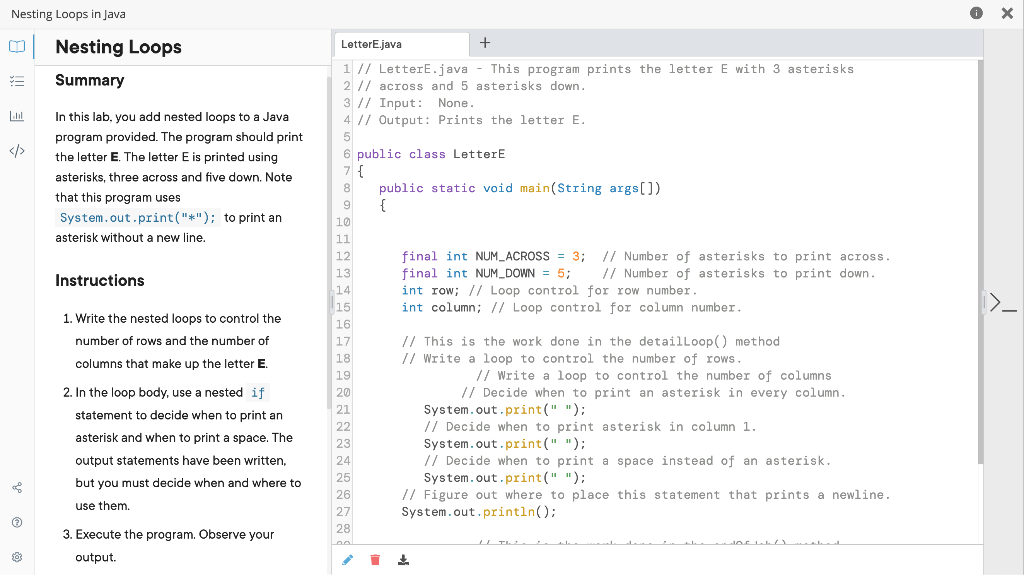
Task: Click the inline 'if' code keyword
Action: (x=258, y=393)
